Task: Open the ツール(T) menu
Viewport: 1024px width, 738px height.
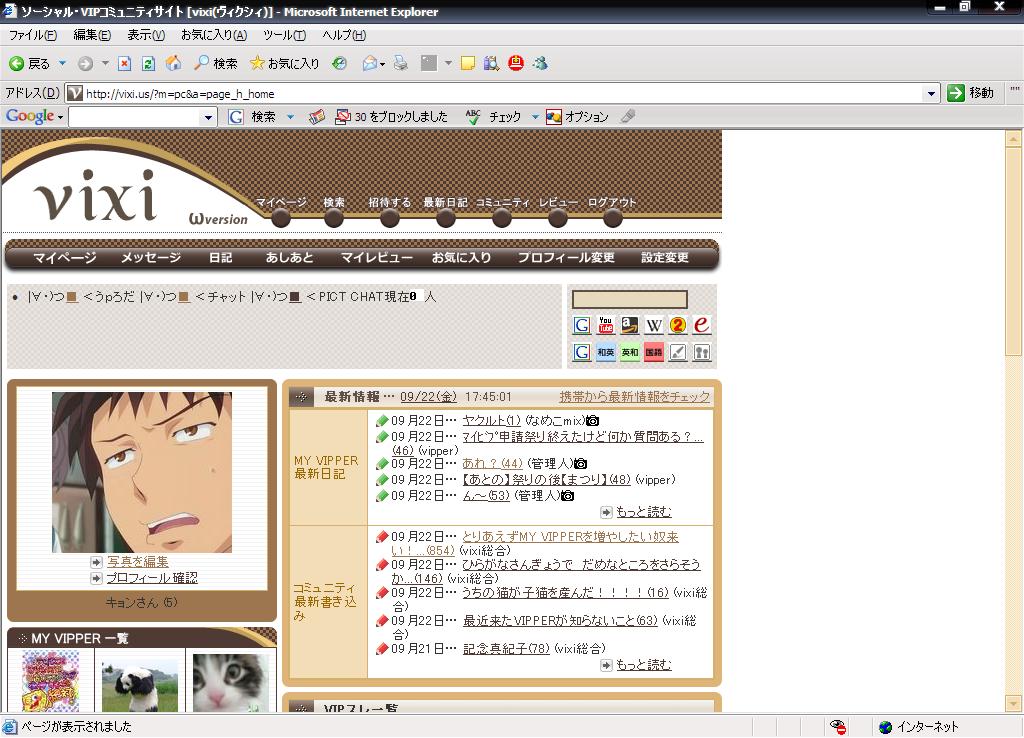Action: point(284,35)
